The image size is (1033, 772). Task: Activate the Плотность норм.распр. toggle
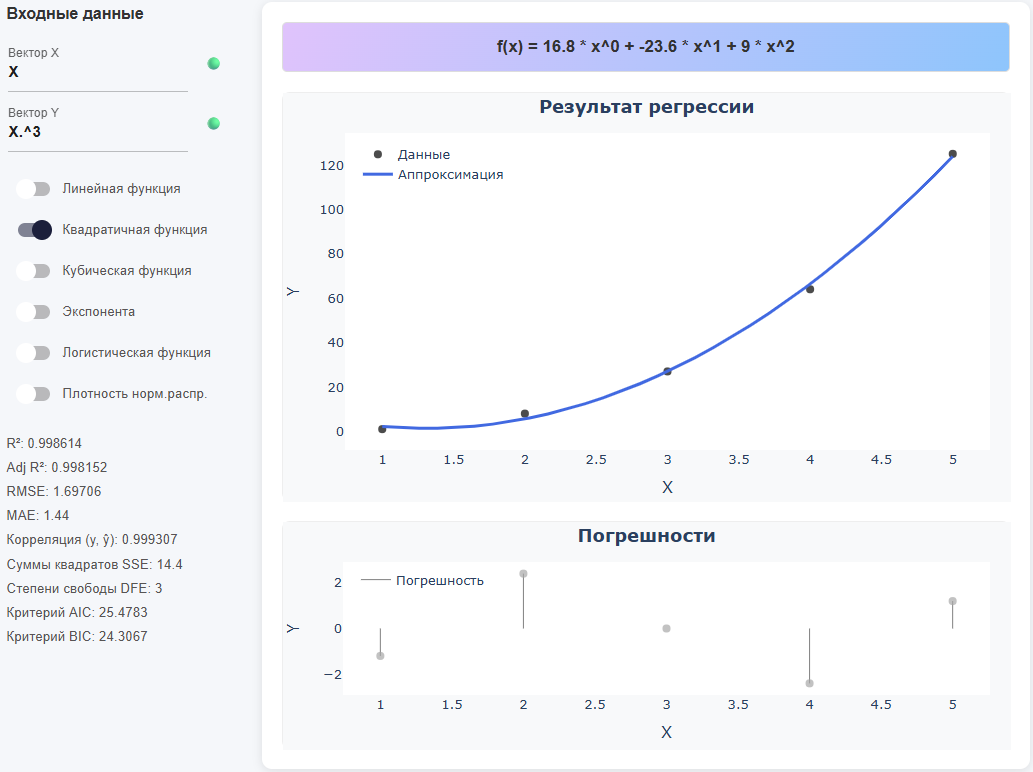(x=34, y=393)
